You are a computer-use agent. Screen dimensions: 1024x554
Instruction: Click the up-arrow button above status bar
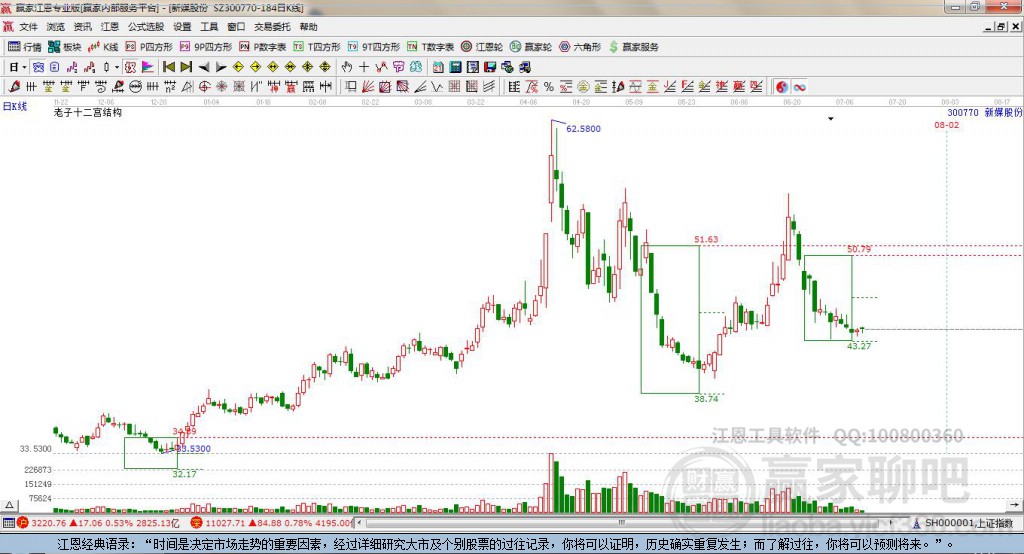pos(9,505)
